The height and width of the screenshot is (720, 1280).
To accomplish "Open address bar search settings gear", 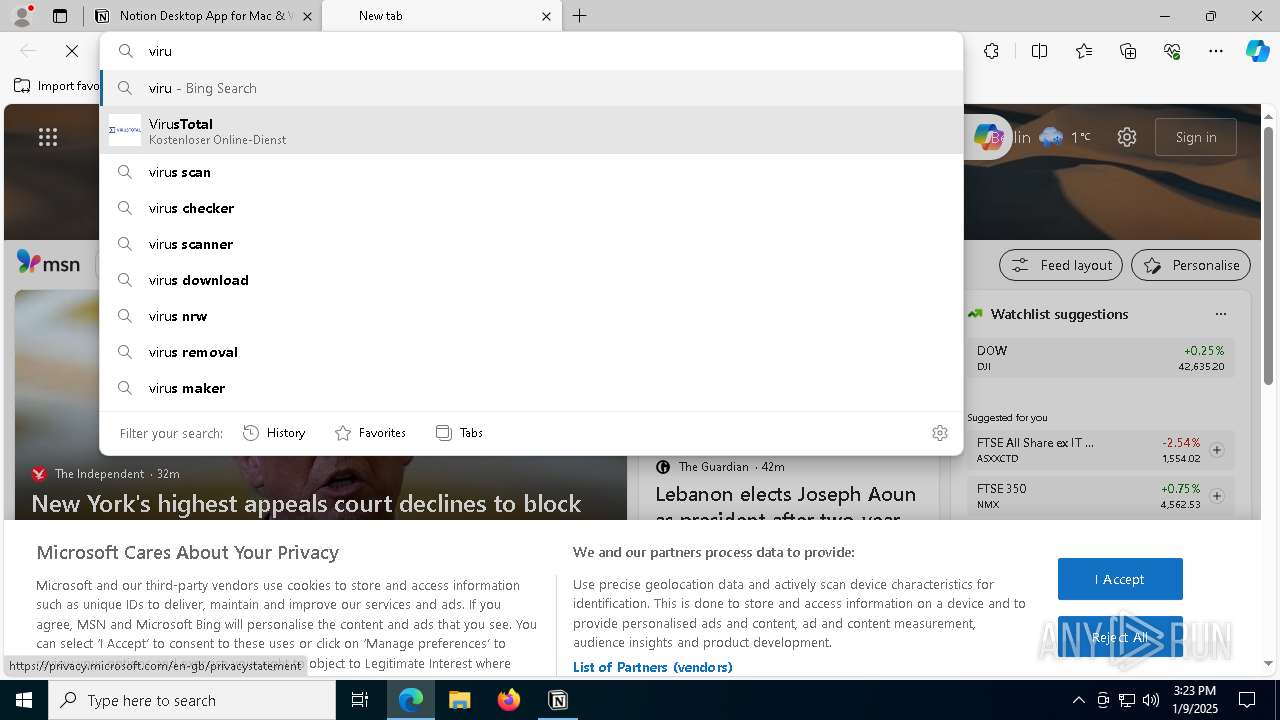I will point(940,433).
